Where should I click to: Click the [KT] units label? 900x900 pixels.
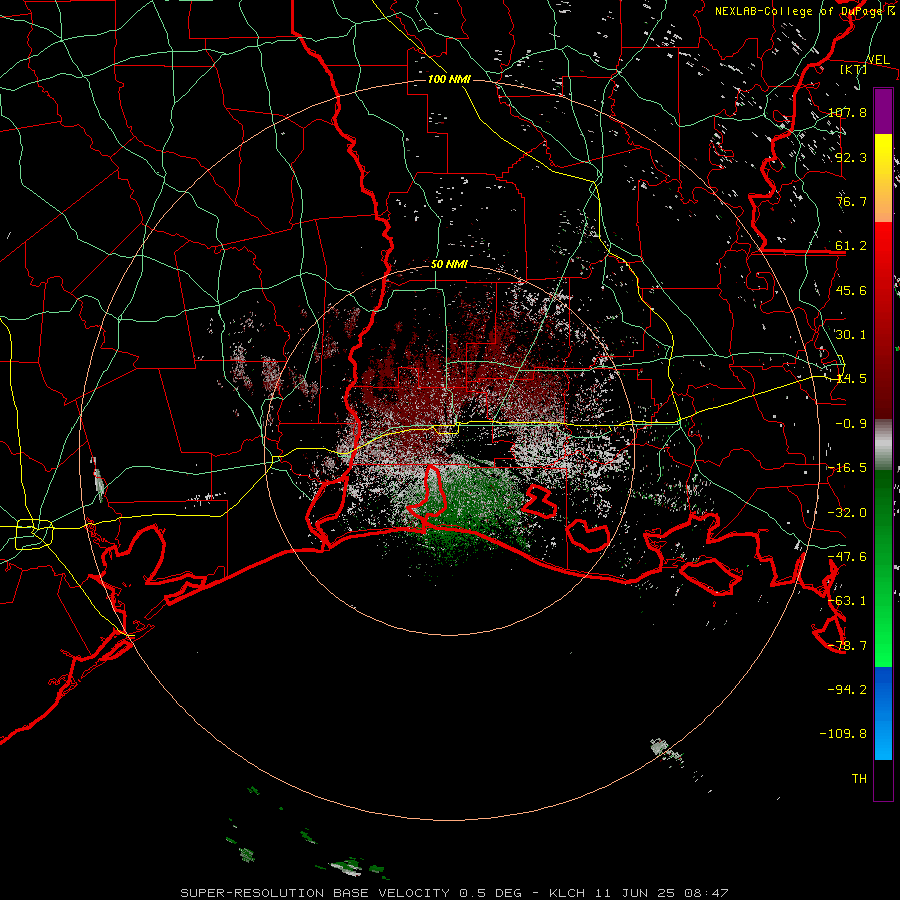point(854,69)
